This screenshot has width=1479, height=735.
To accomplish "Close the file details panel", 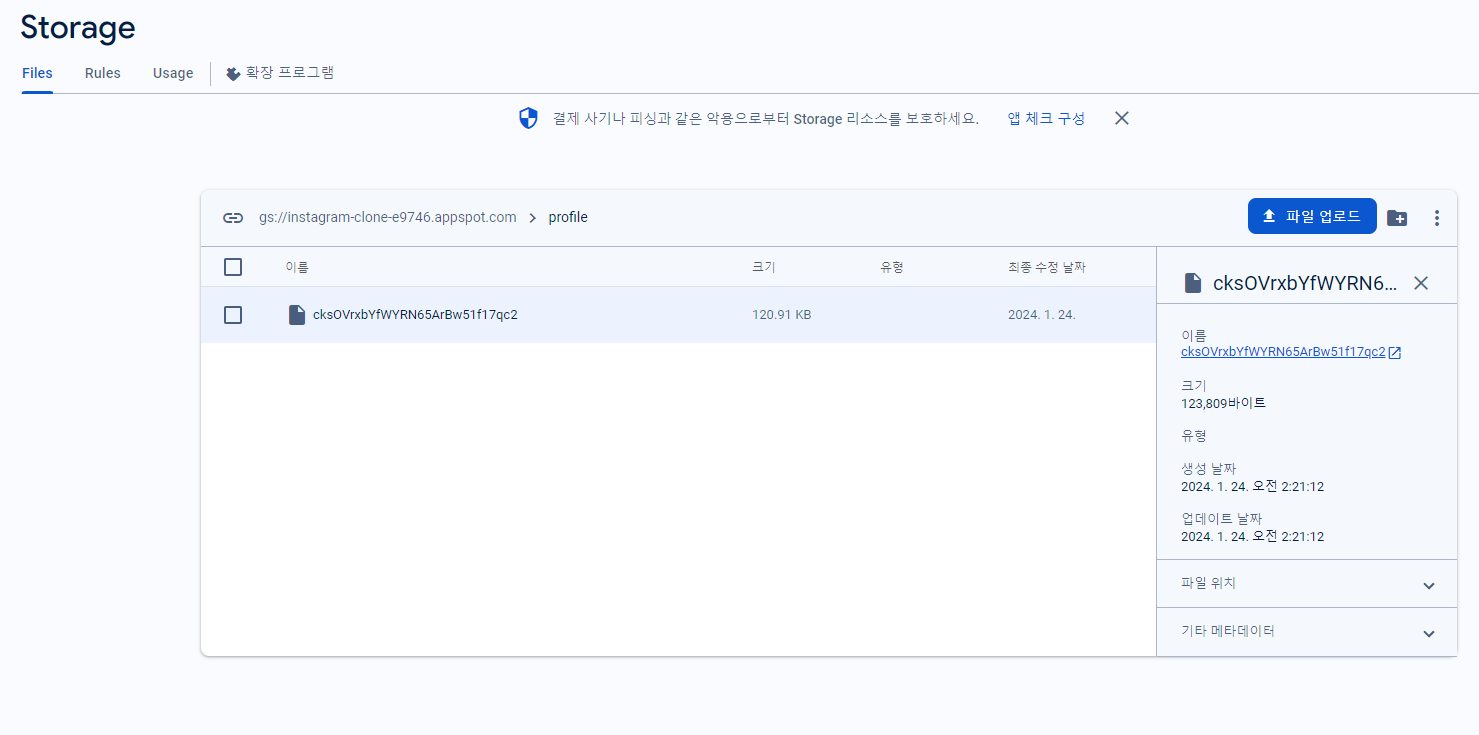I will 1421,283.
